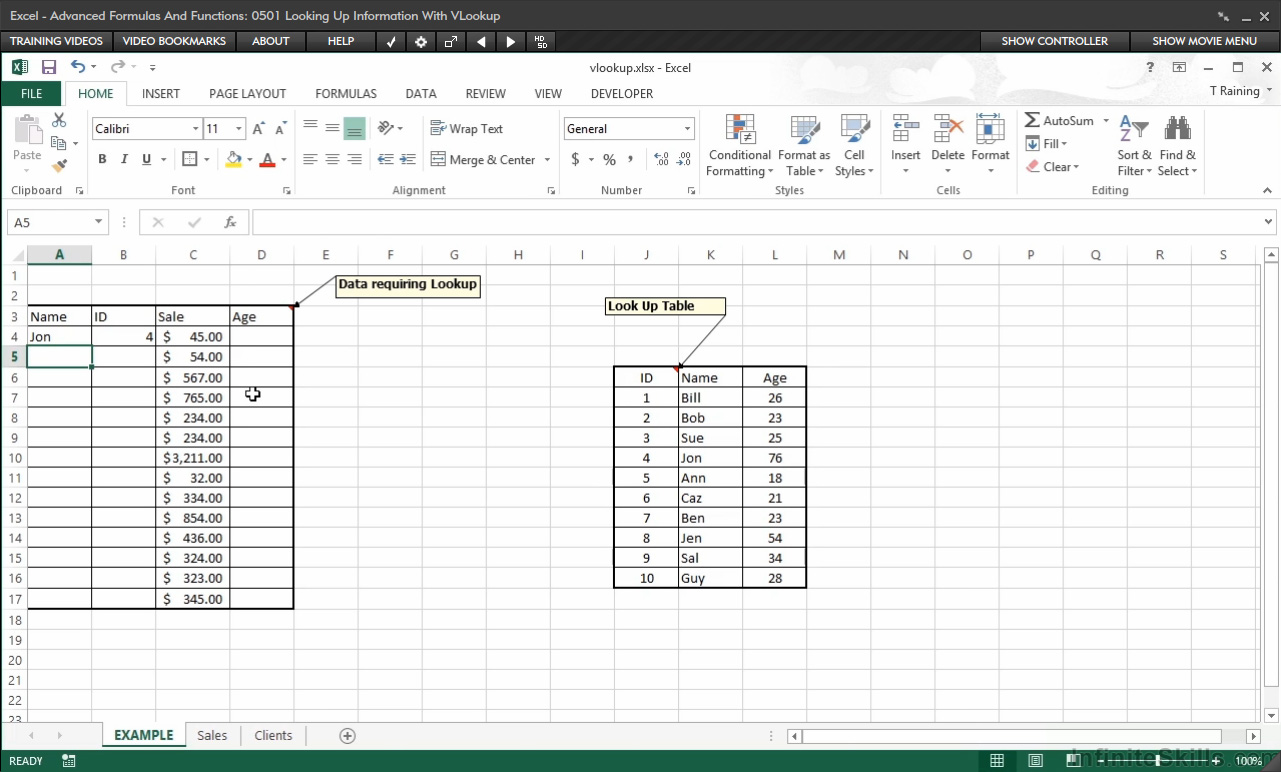This screenshot has width=1281, height=772.
Task: Click the AutoSum button
Action: pyautogui.click(x=1059, y=121)
